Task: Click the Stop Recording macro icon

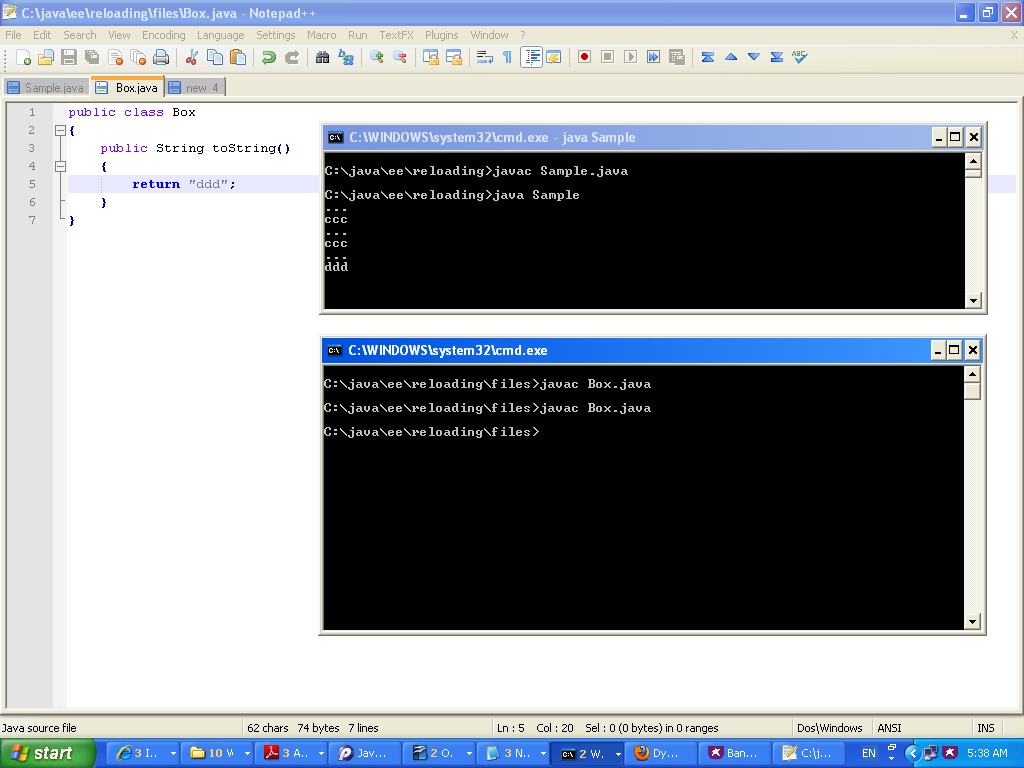Action: (607, 57)
